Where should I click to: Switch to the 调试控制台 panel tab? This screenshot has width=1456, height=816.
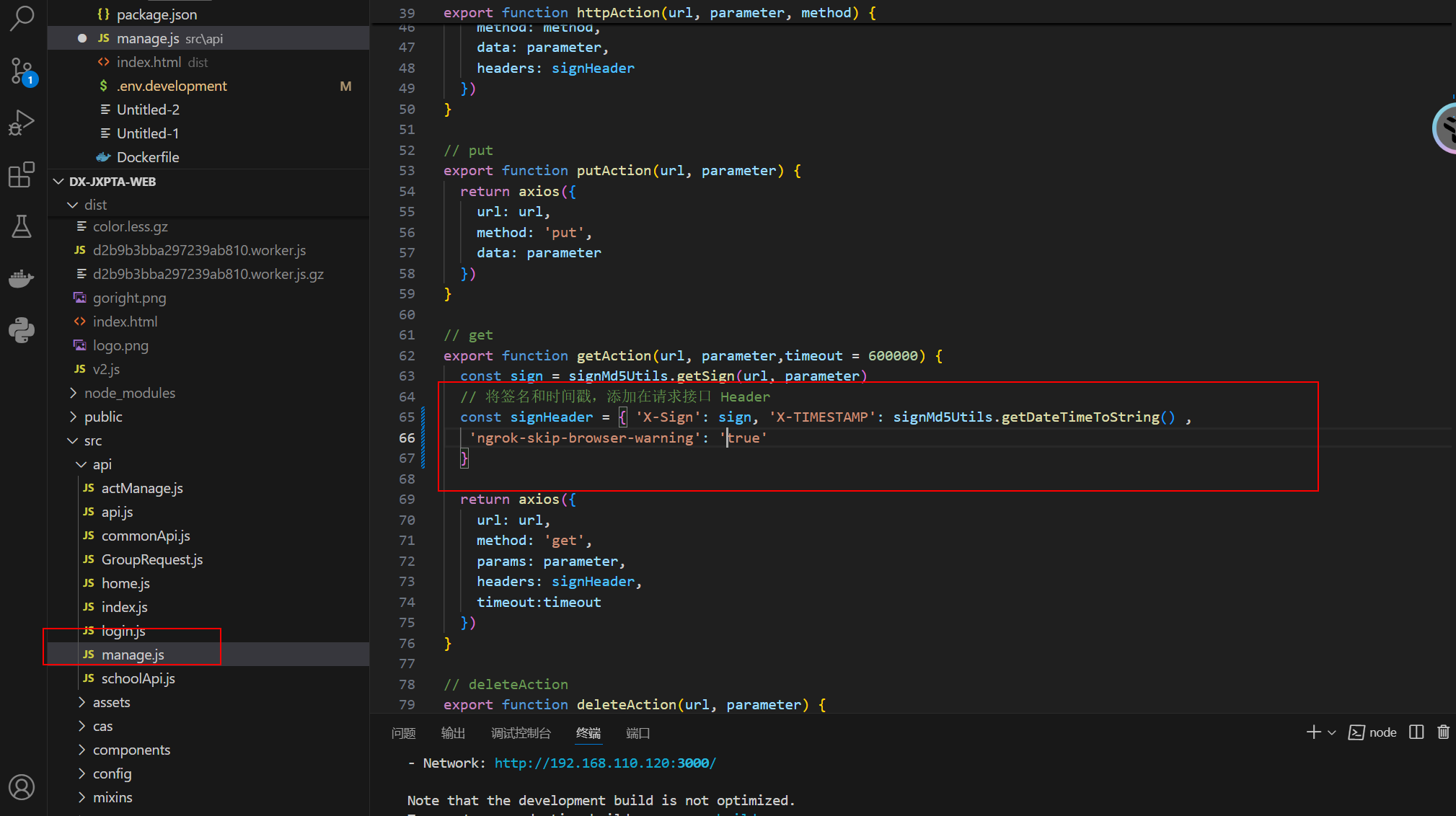pos(521,733)
